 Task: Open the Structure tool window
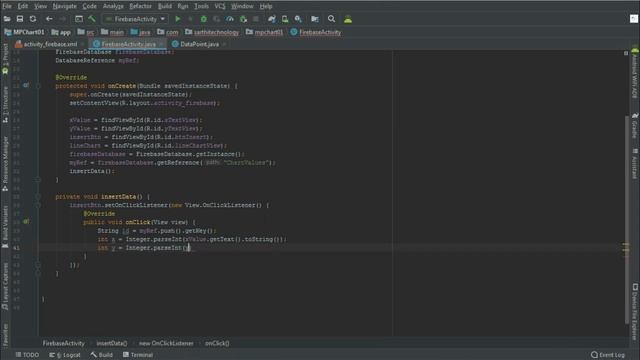5,104
